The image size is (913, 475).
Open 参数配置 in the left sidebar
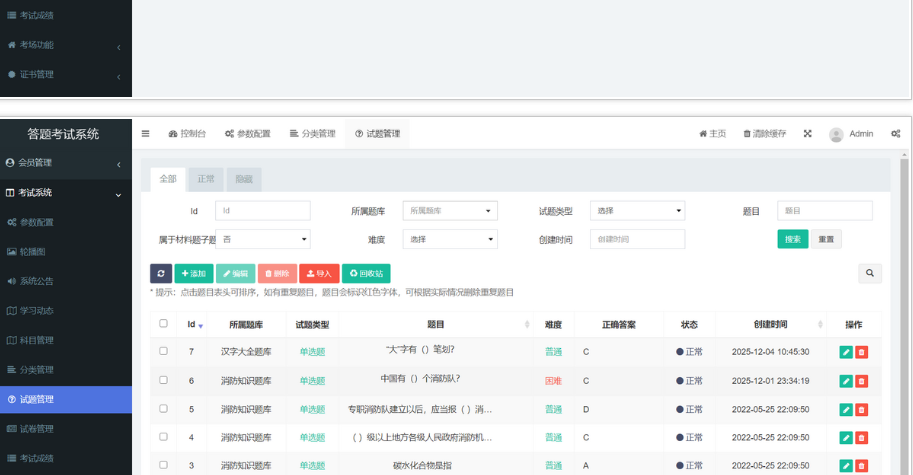[x=66, y=222]
